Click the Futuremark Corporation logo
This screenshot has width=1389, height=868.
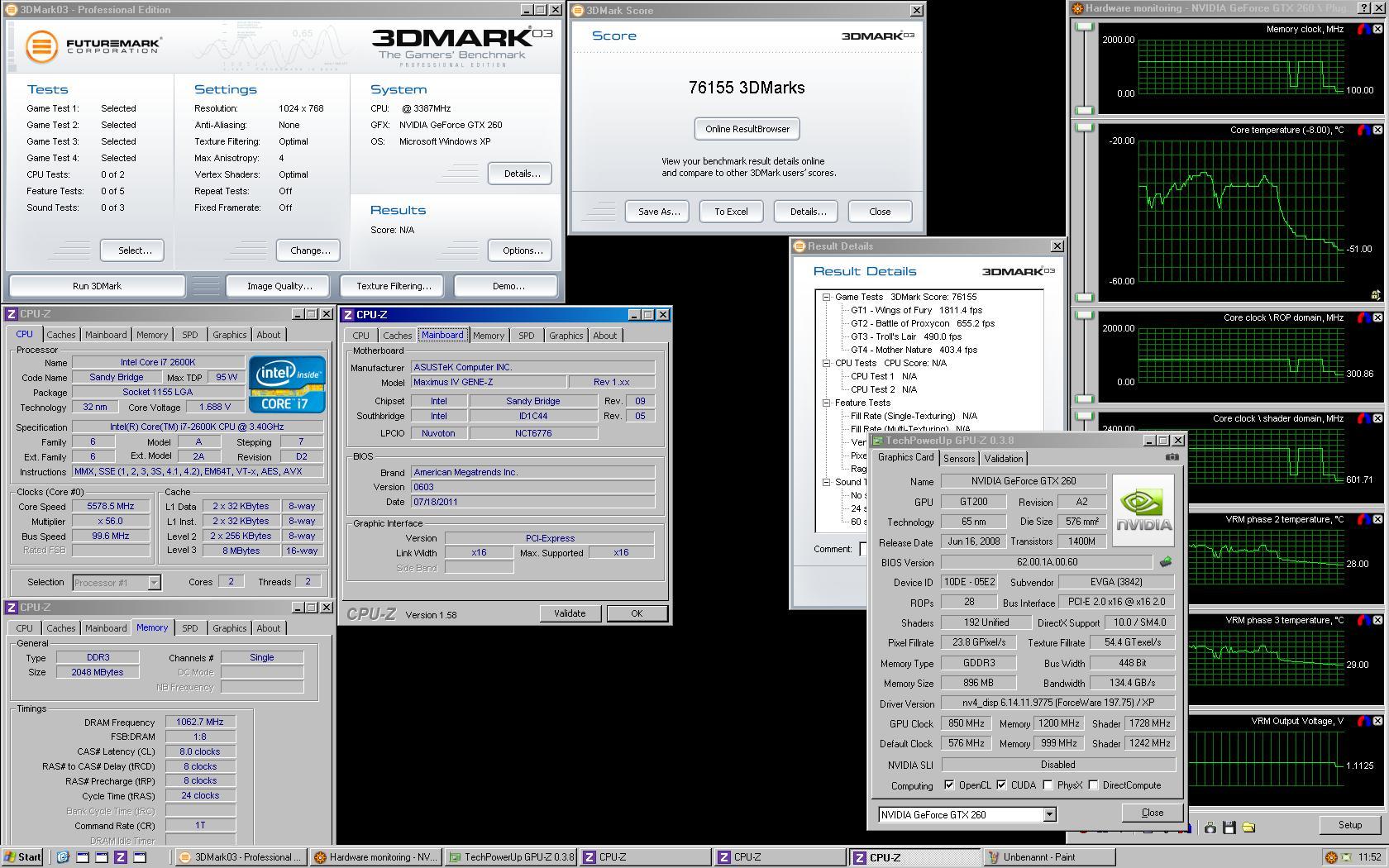(93, 45)
